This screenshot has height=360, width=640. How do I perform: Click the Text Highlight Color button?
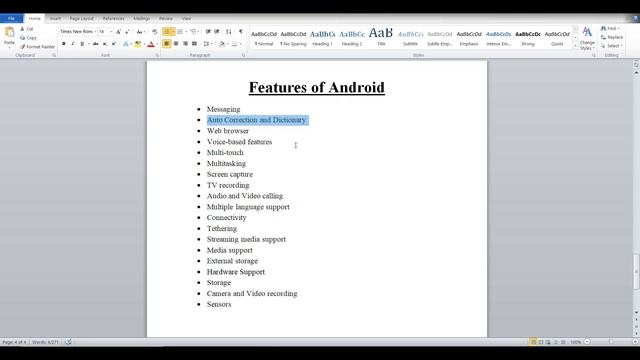click(138, 44)
